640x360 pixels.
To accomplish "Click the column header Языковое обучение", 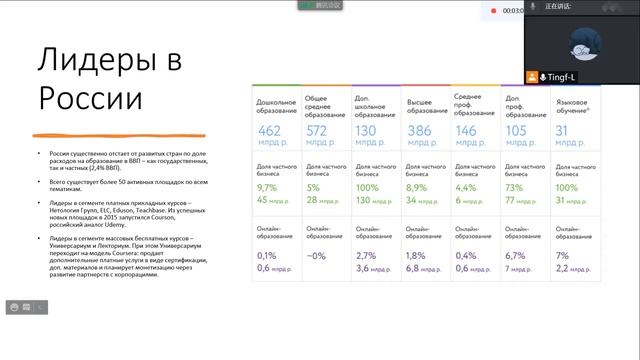I will coord(573,106).
